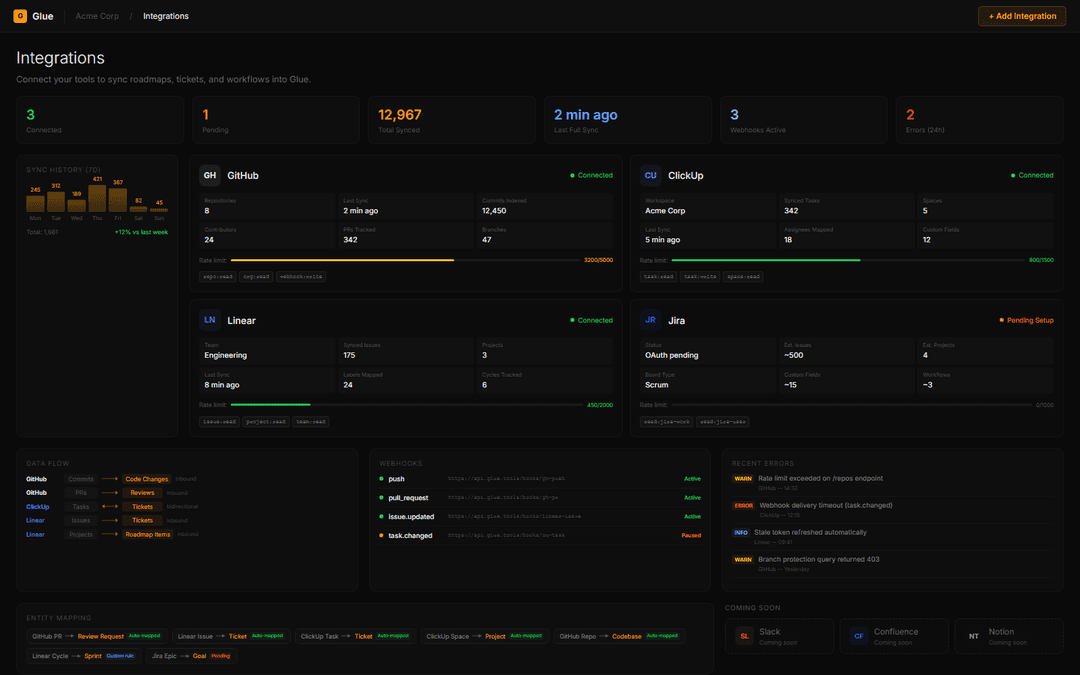Click the Active status of push webhook
The width and height of the screenshot is (1080, 675).
692,479
